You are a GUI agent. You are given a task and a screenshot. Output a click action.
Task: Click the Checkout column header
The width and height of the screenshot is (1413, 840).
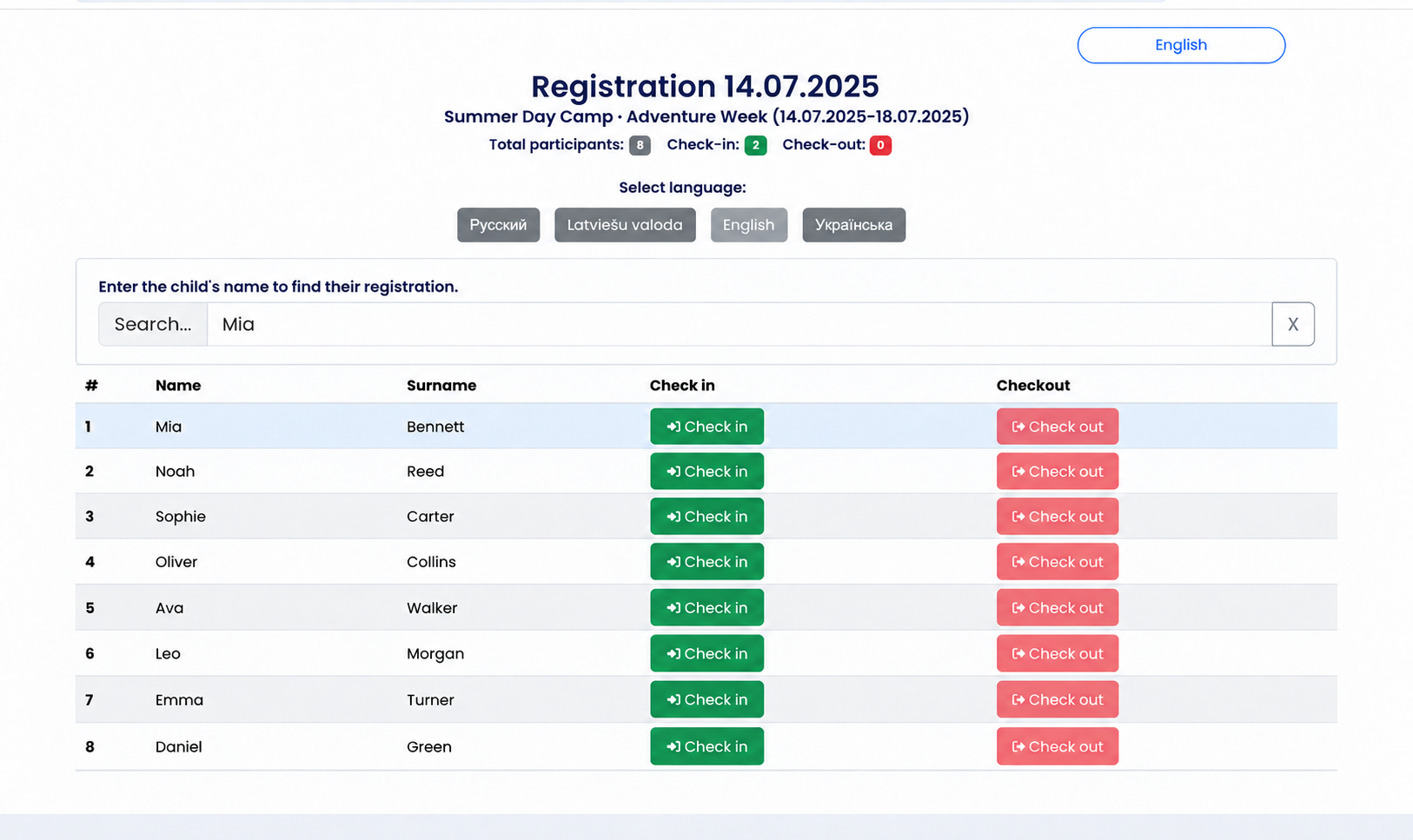coord(1033,386)
